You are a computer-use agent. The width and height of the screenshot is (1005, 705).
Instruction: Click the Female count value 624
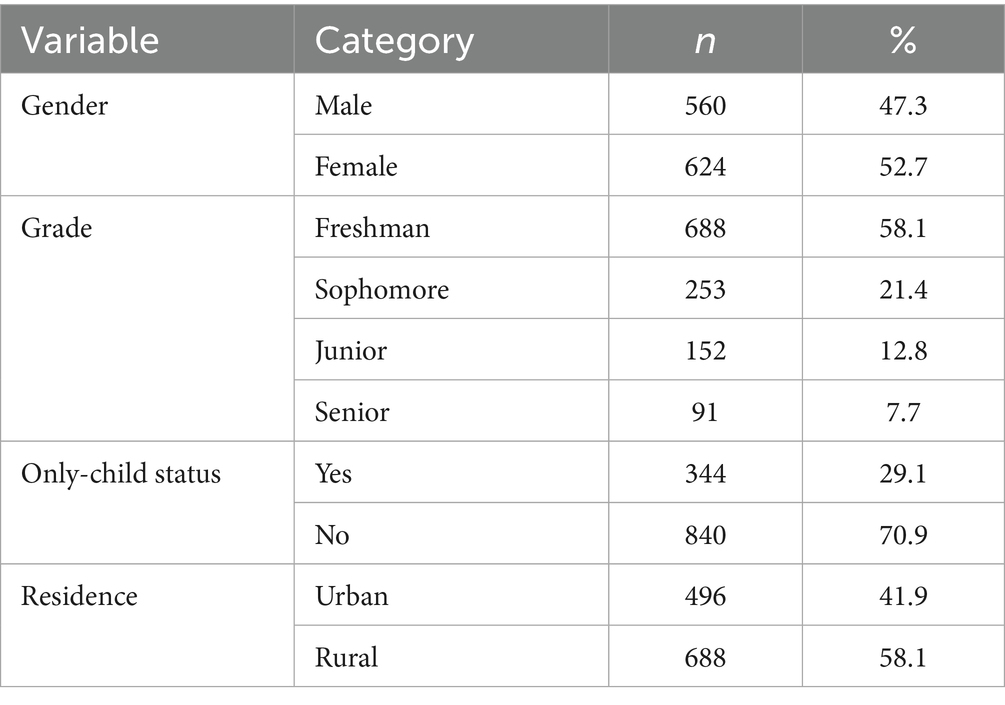tap(705, 167)
